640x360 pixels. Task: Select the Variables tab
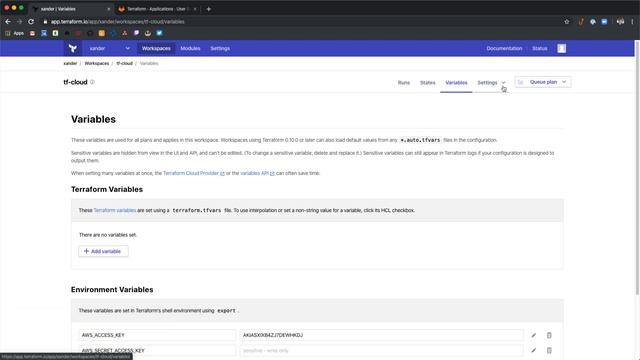coord(456,82)
